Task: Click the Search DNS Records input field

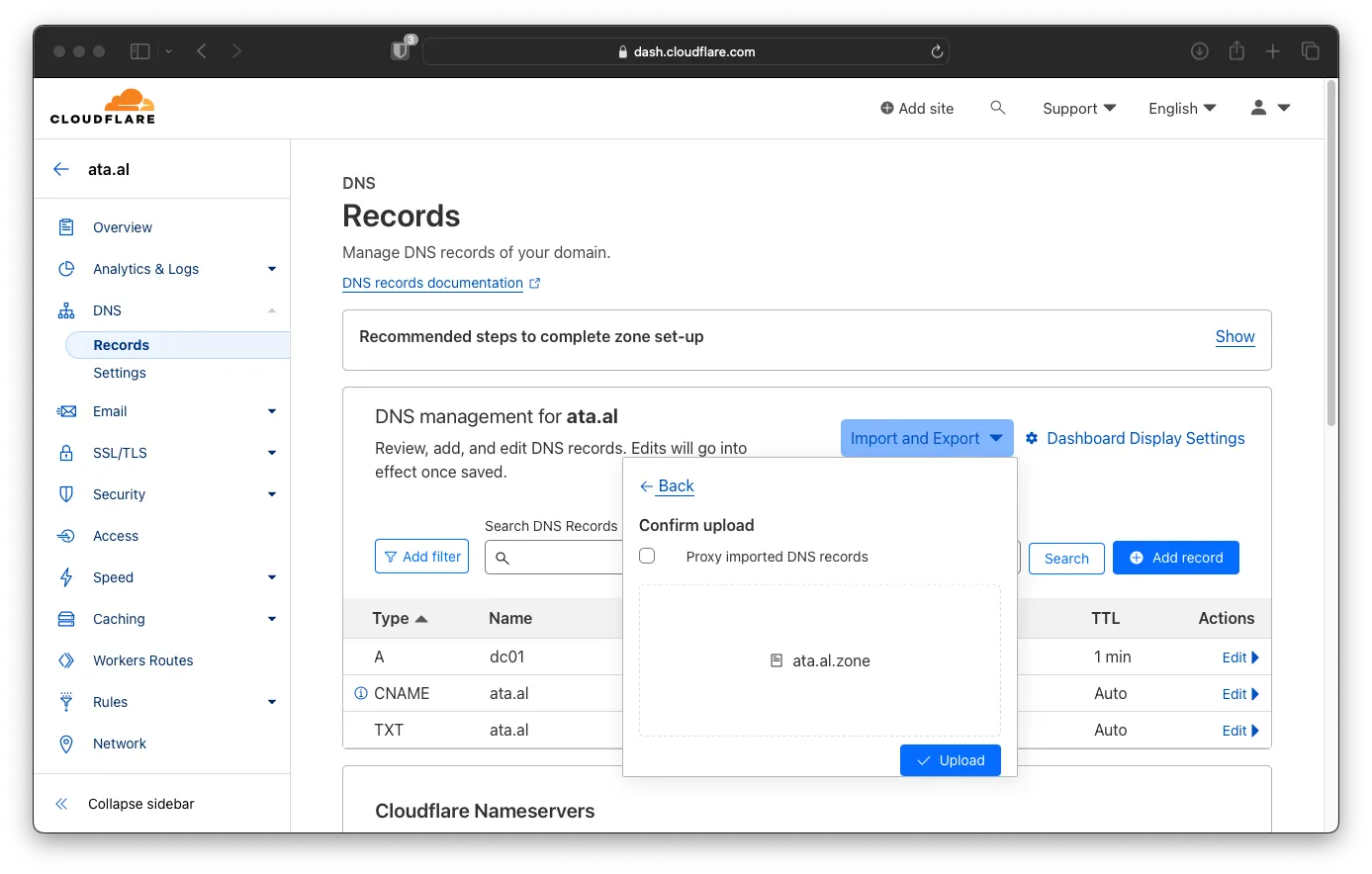Action: pyautogui.click(x=554, y=558)
